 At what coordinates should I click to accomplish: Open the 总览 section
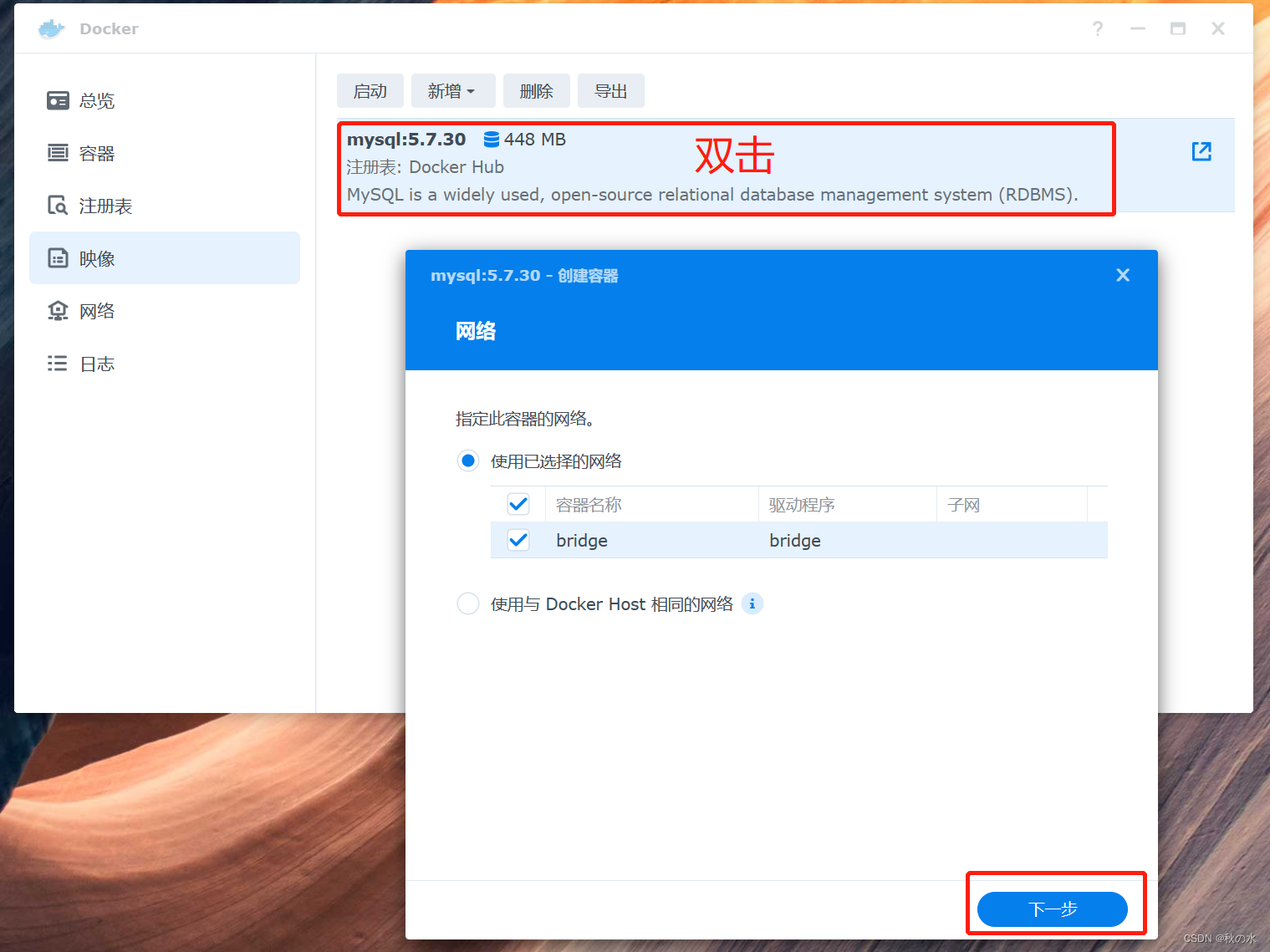165,101
